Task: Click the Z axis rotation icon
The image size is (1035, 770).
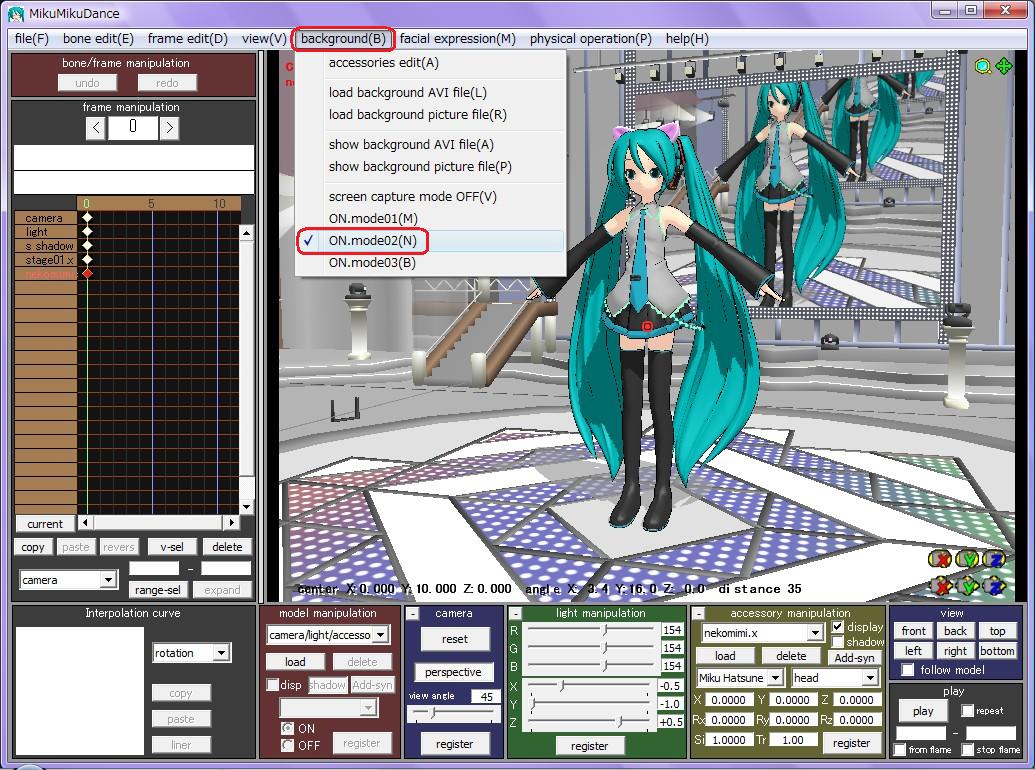Action: (994, 560)
